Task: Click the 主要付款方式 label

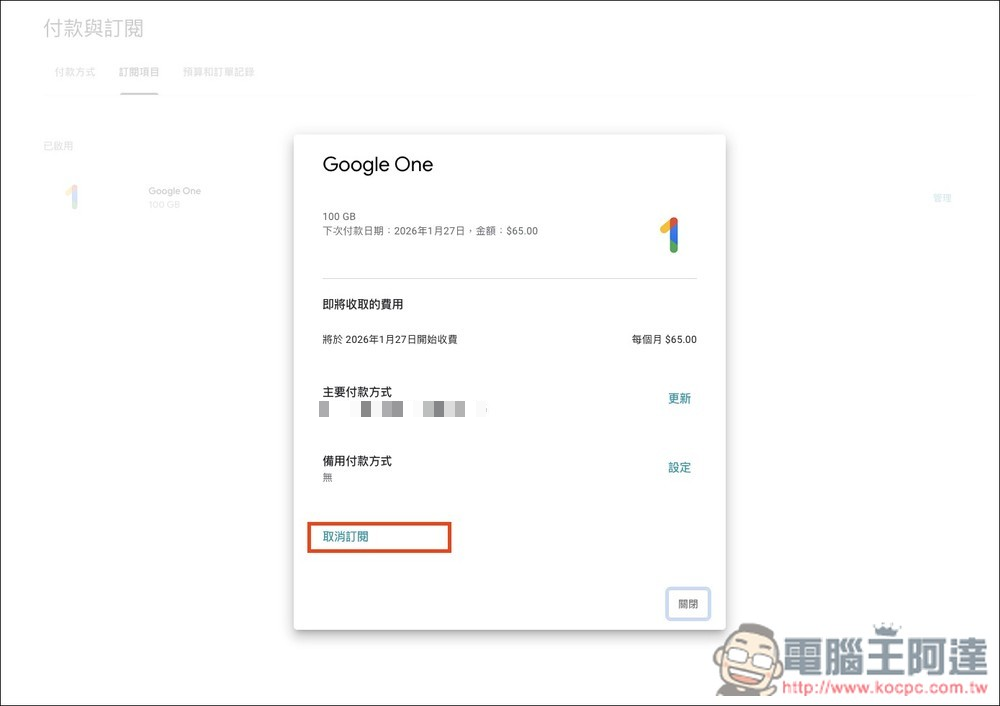Action: coord(357,392)
